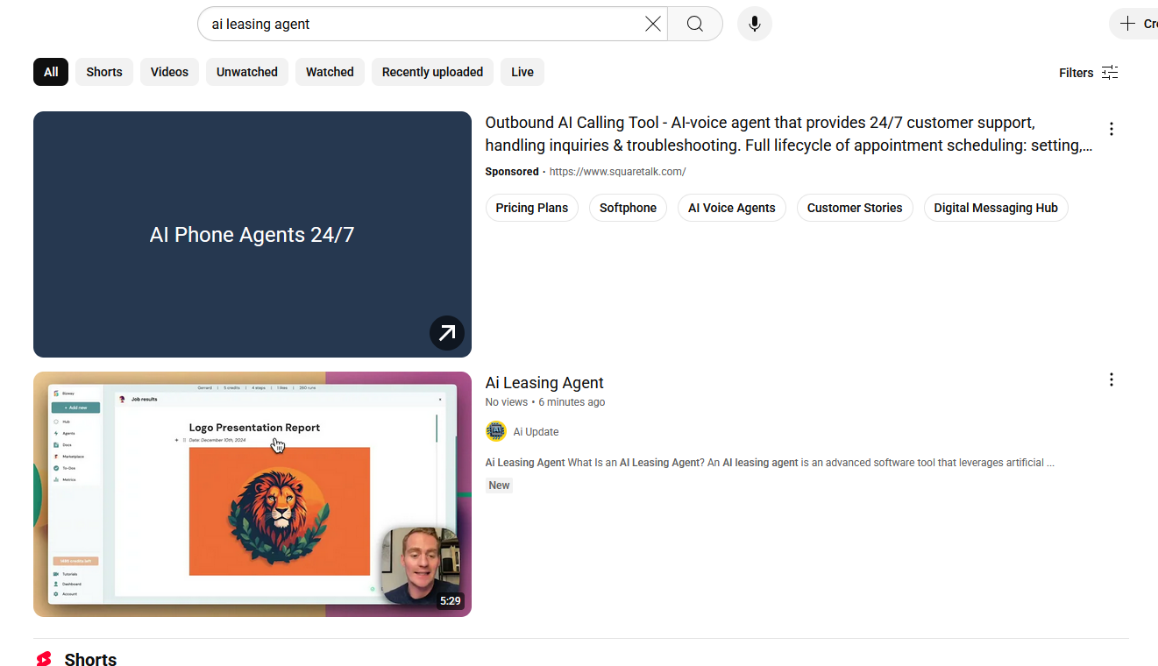The width and height of the screenshot is (1158, 666).
Task: Open the squaretalk.com URL link
Action: coord(617,171)
